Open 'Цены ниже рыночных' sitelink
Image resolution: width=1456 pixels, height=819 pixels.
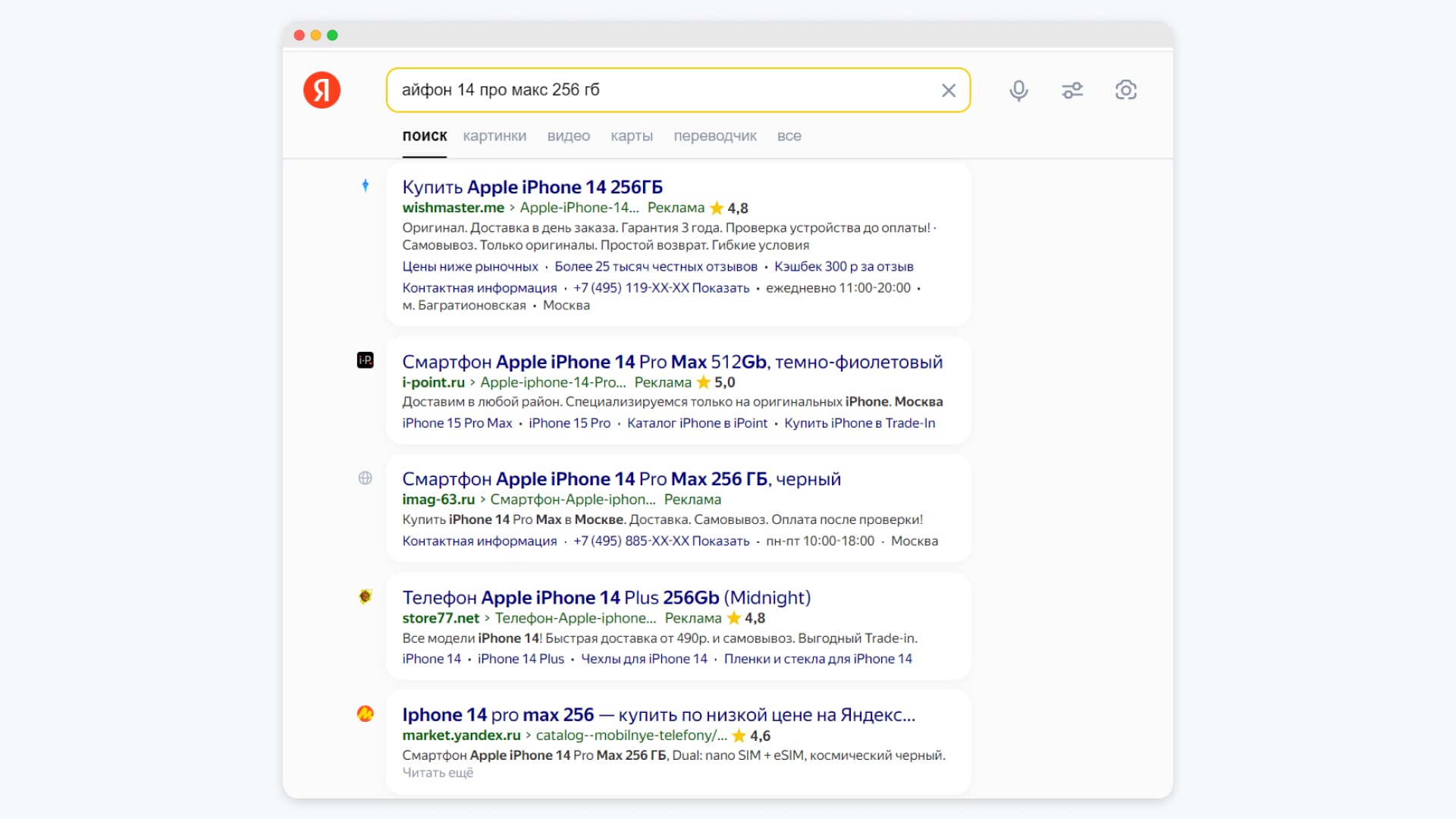[470, 266]
